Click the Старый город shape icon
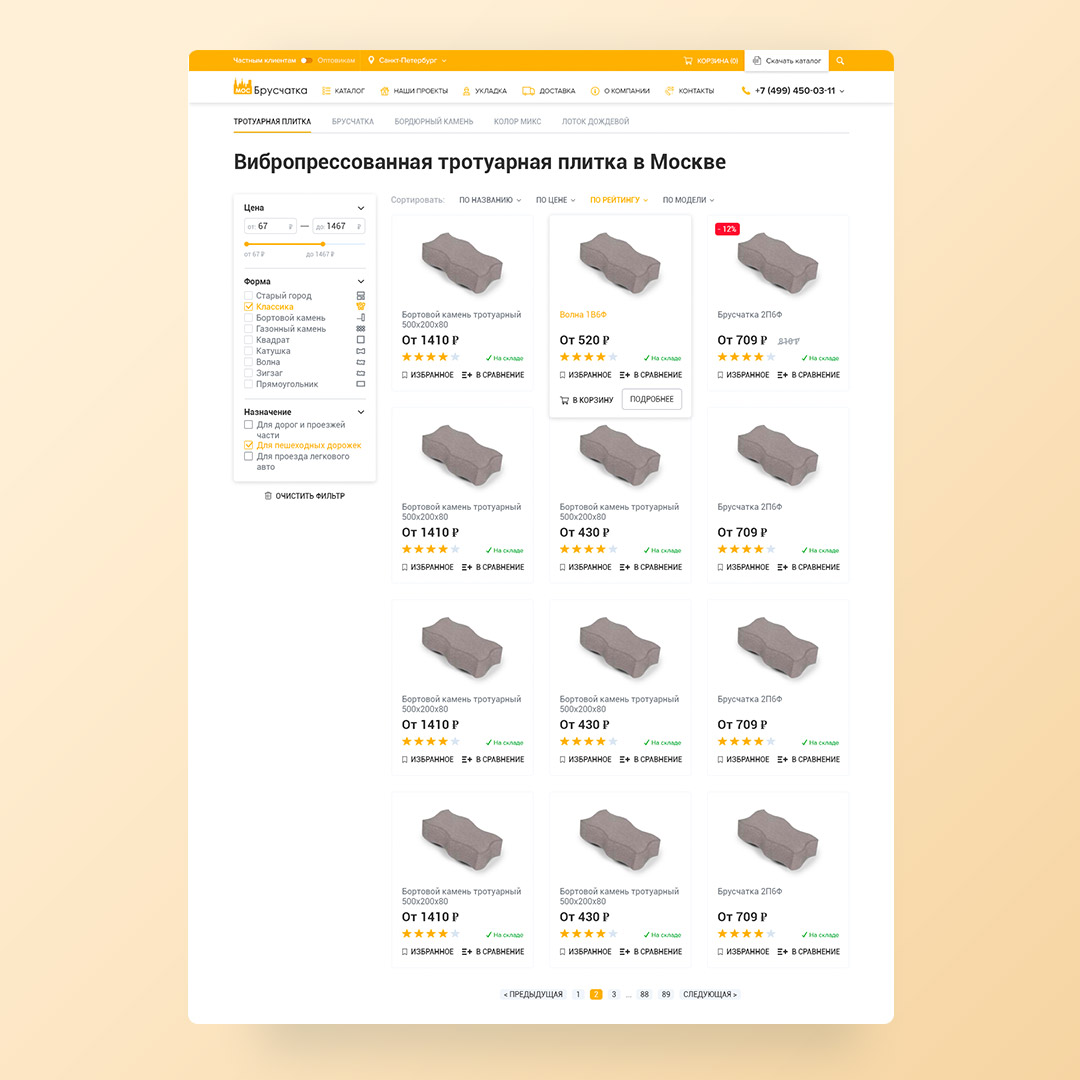Viewport: 1080px width, 1080px height. pyautogui.click(x=360, y=295)
